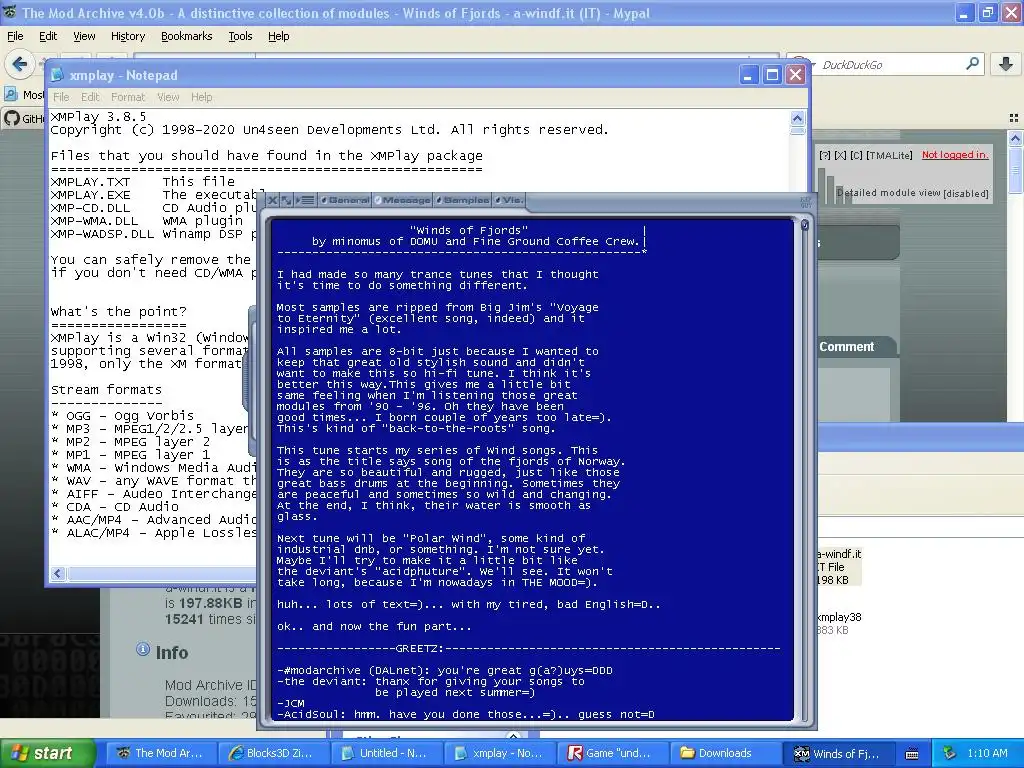The width and height of the screenshot is (1024, 768).
Task: Click the [C] link on Mod Archive page
Action: [856, 155]
